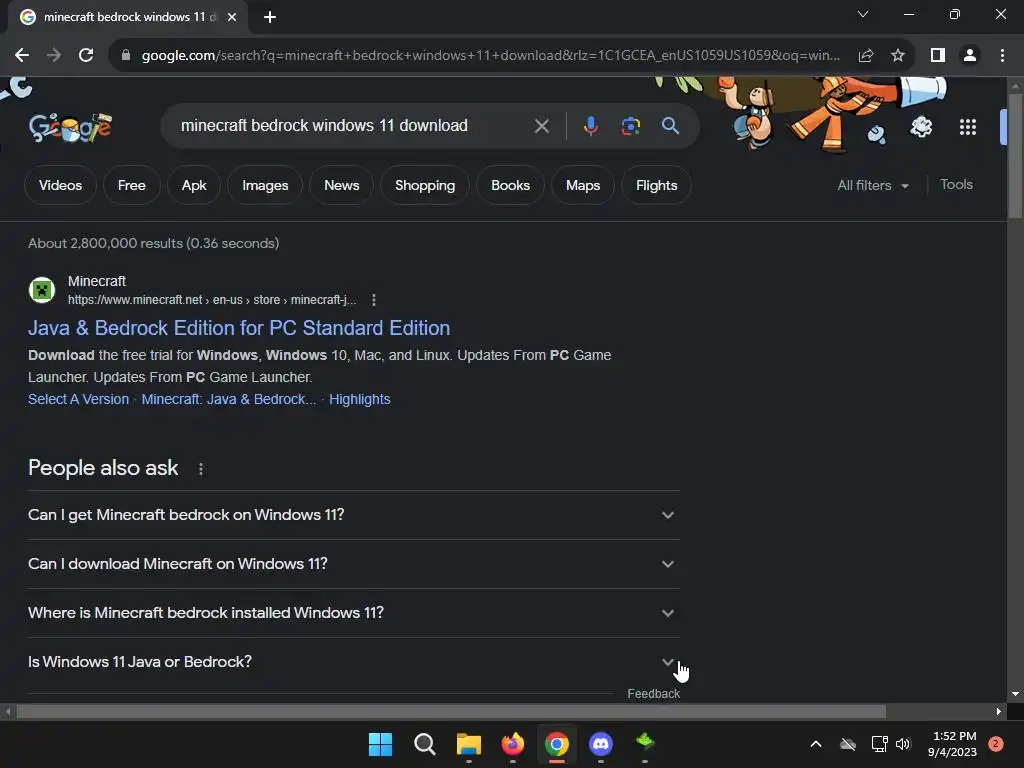The height and width of the screenshot is (768, 1024).
Task: Start a voice search with microphone
Action: pyautogui.click(x=590, y=125)
